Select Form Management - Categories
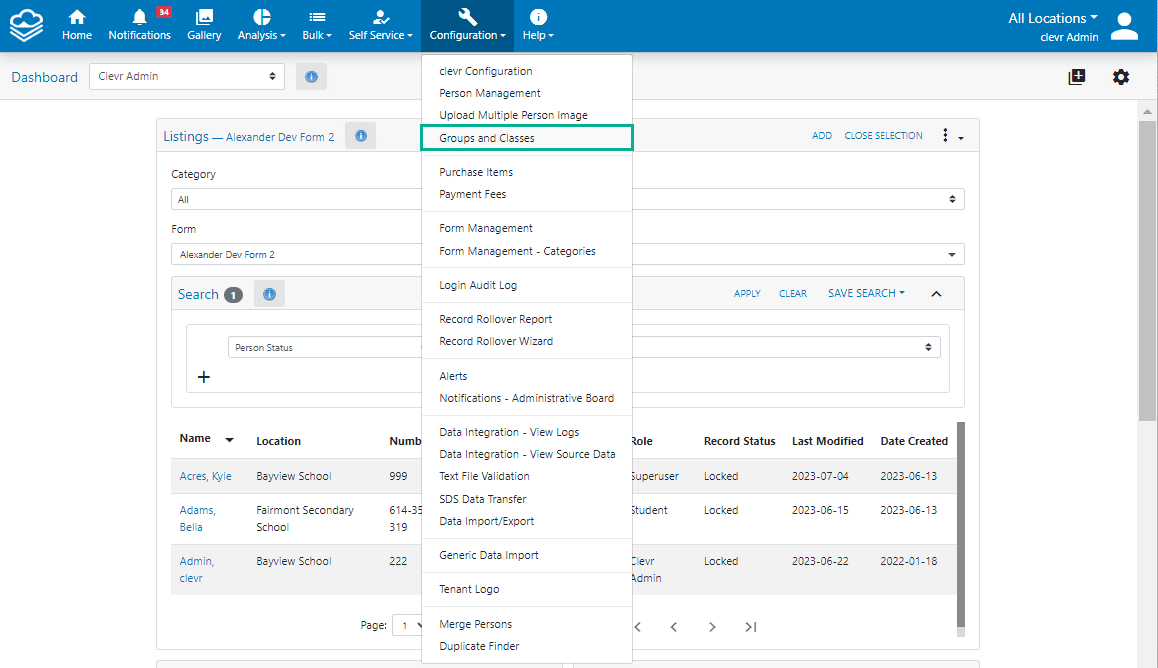 click(517, 251)
